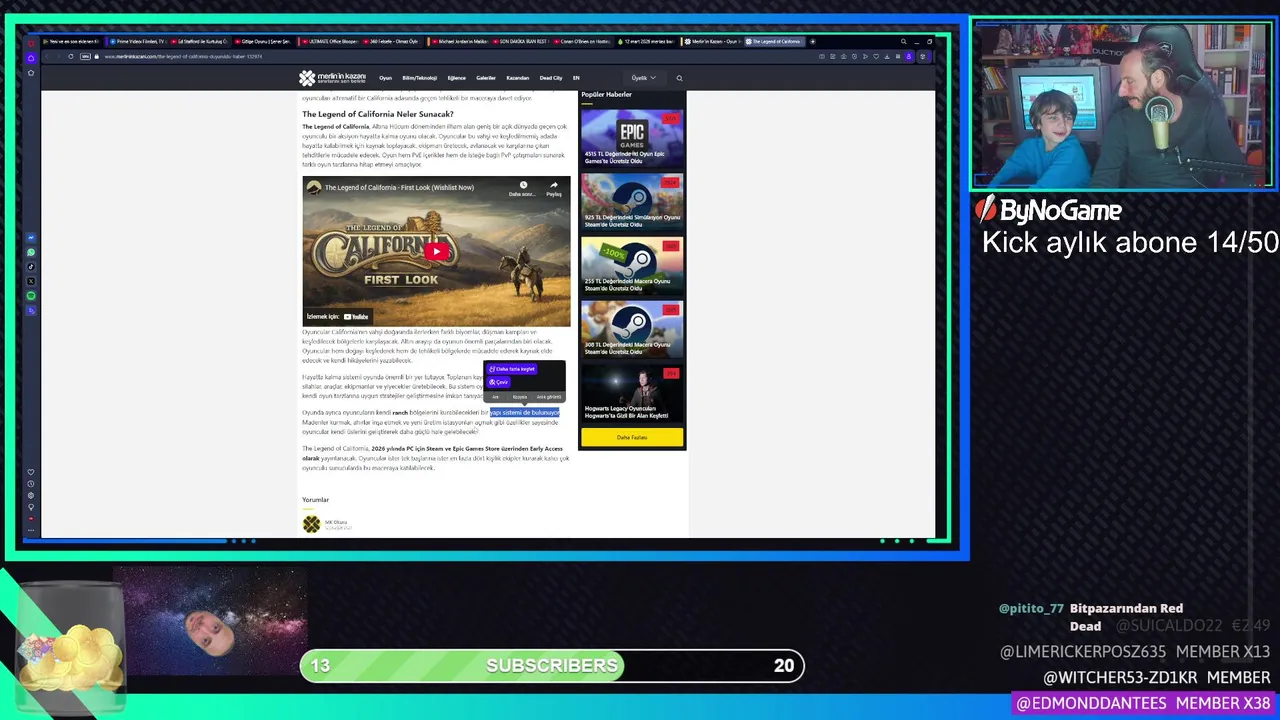This screenshot has height=720, width=1280.
Task: Click the Opera logo menu icon
Action: pos(31,42)
